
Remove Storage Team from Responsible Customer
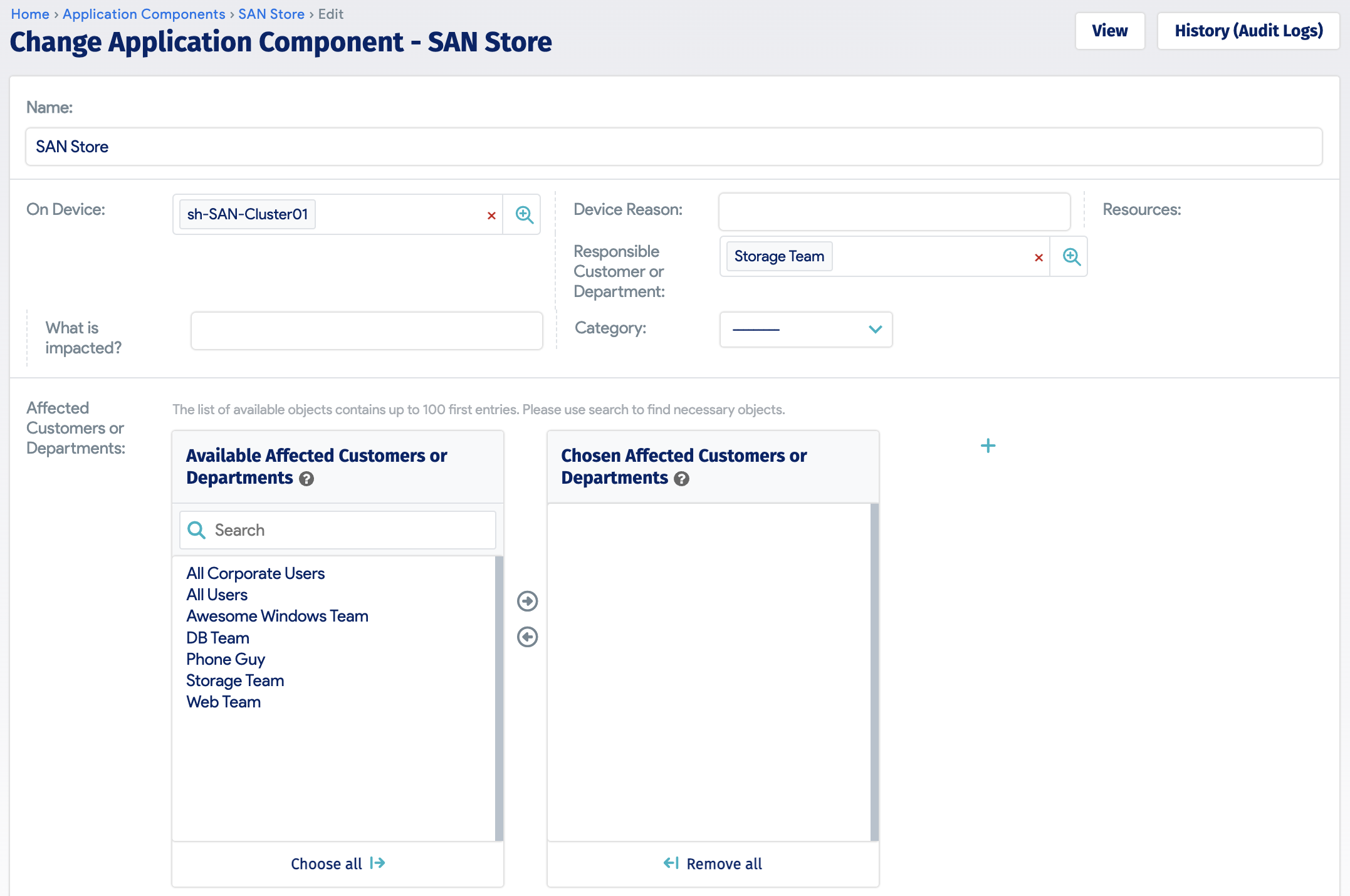click(x=1039, y=257)
